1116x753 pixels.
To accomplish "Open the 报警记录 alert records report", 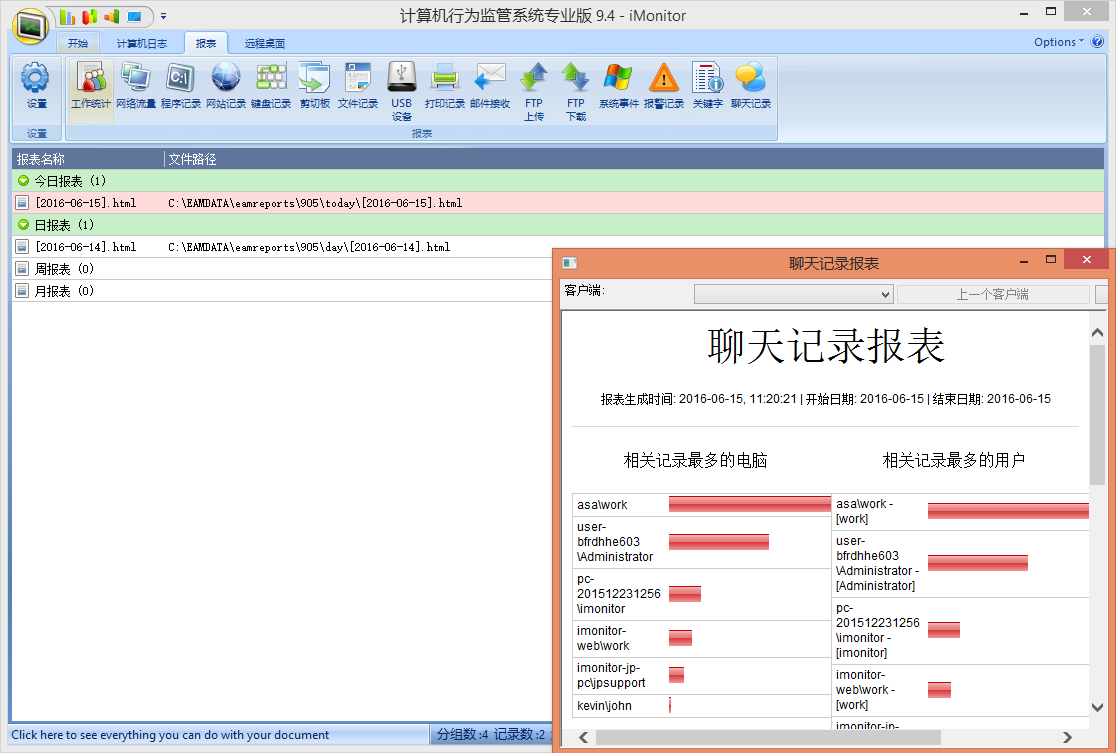I will point(663,85).
